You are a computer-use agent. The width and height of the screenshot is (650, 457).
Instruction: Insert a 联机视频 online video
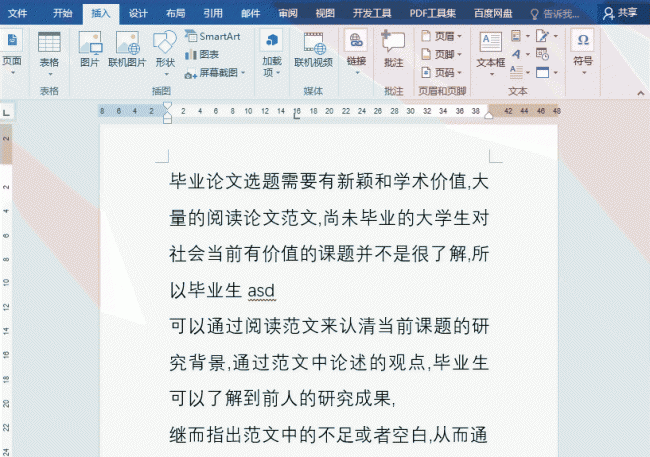[313, 49]
